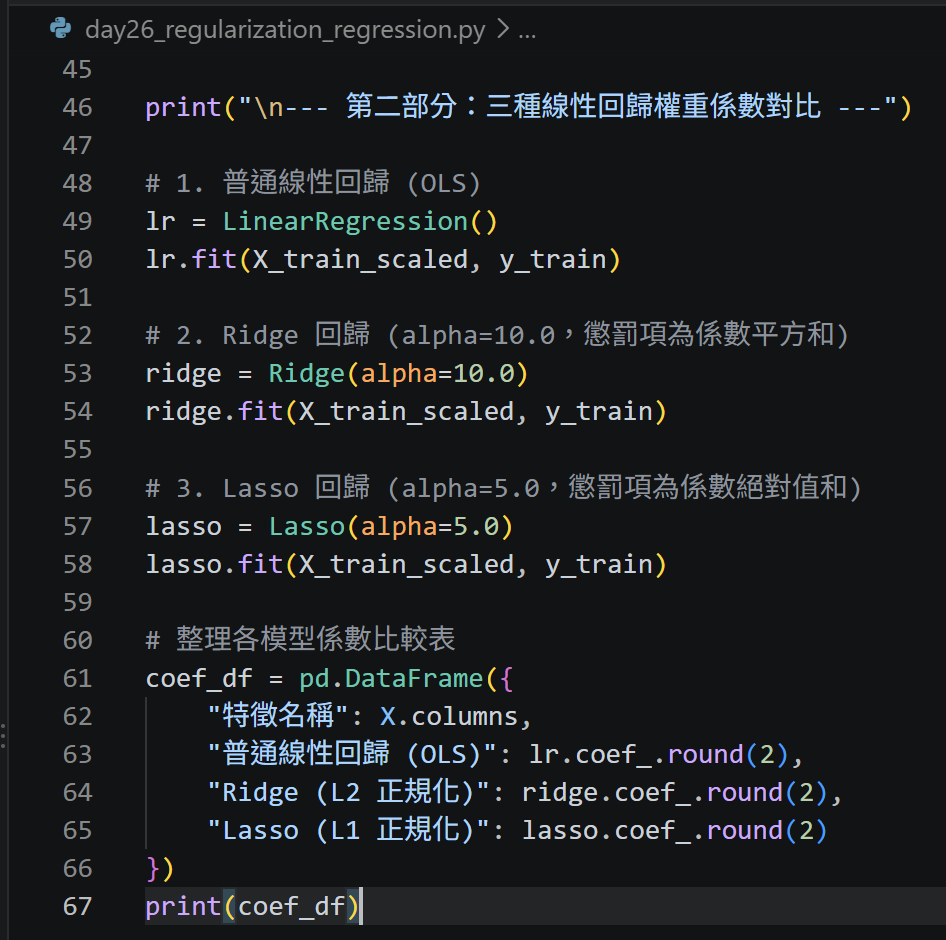Click the round method on line 65
The width and height of the screenshot is (946, 940).
click(744, 830)
